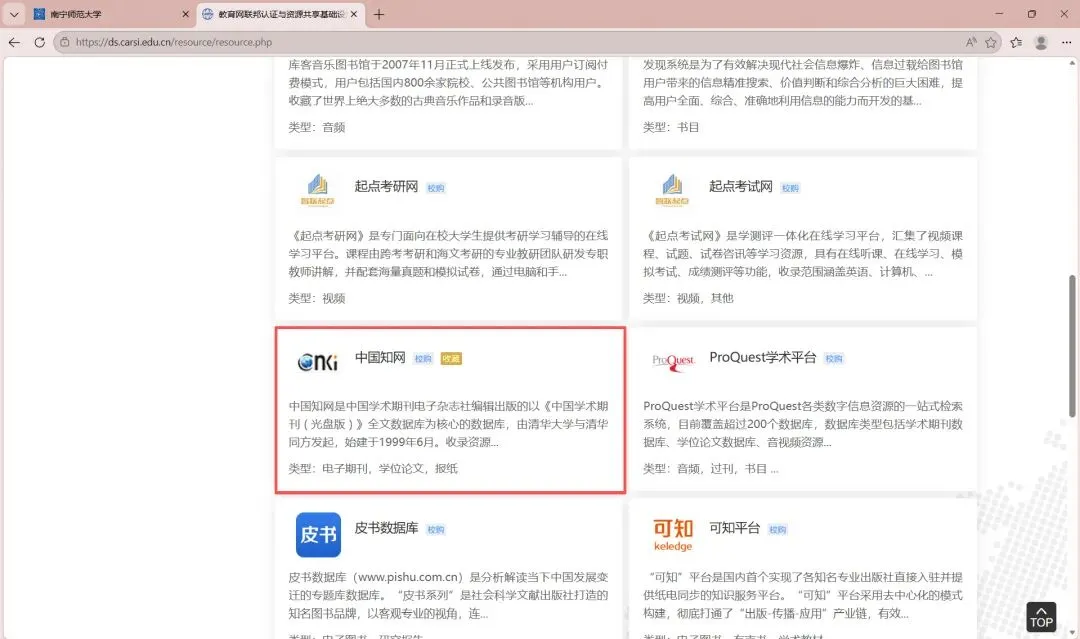Click the TOP back-to-top button
This screenshot has height=639, width=1080.
point(1041,617)
